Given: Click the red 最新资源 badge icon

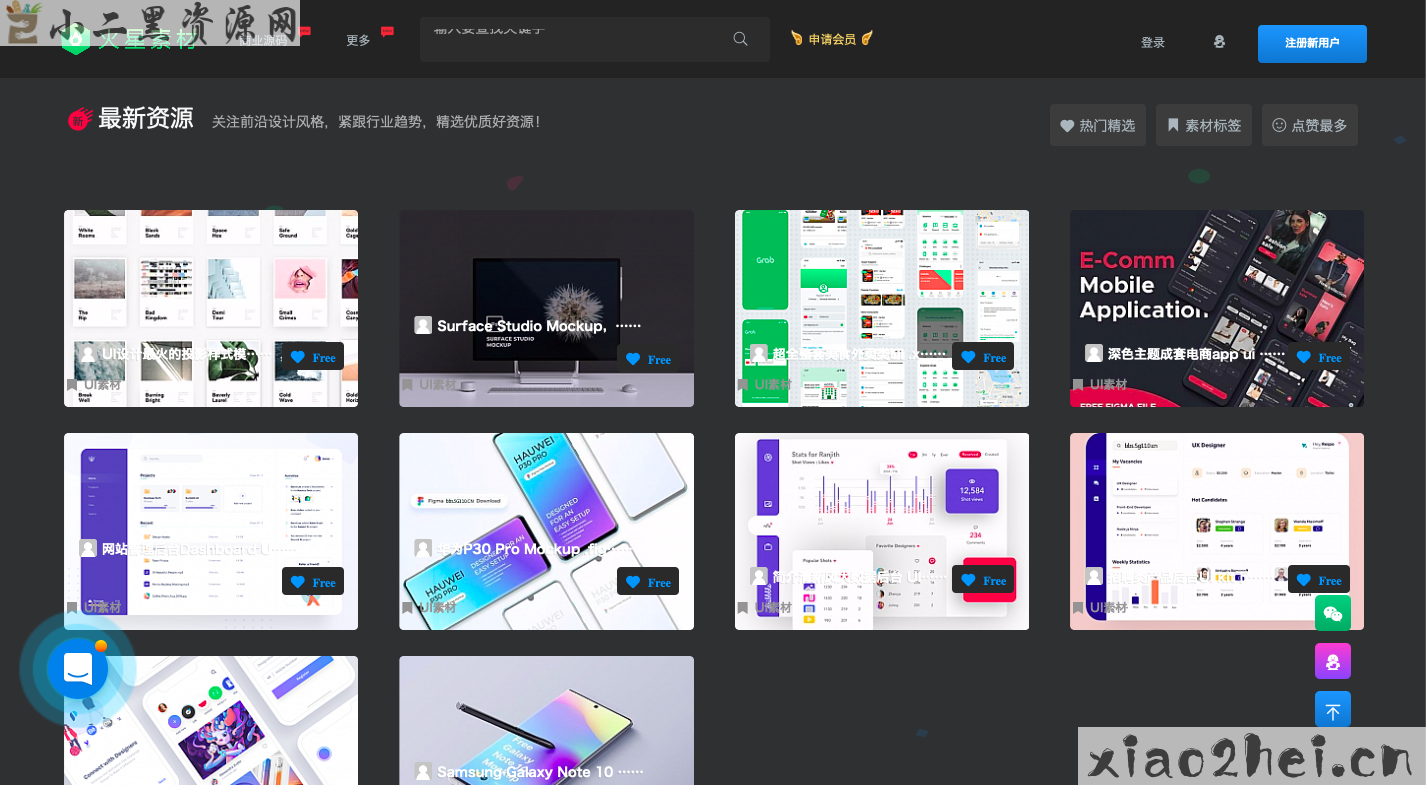Looking at the screenshot, I should [80, 119].
